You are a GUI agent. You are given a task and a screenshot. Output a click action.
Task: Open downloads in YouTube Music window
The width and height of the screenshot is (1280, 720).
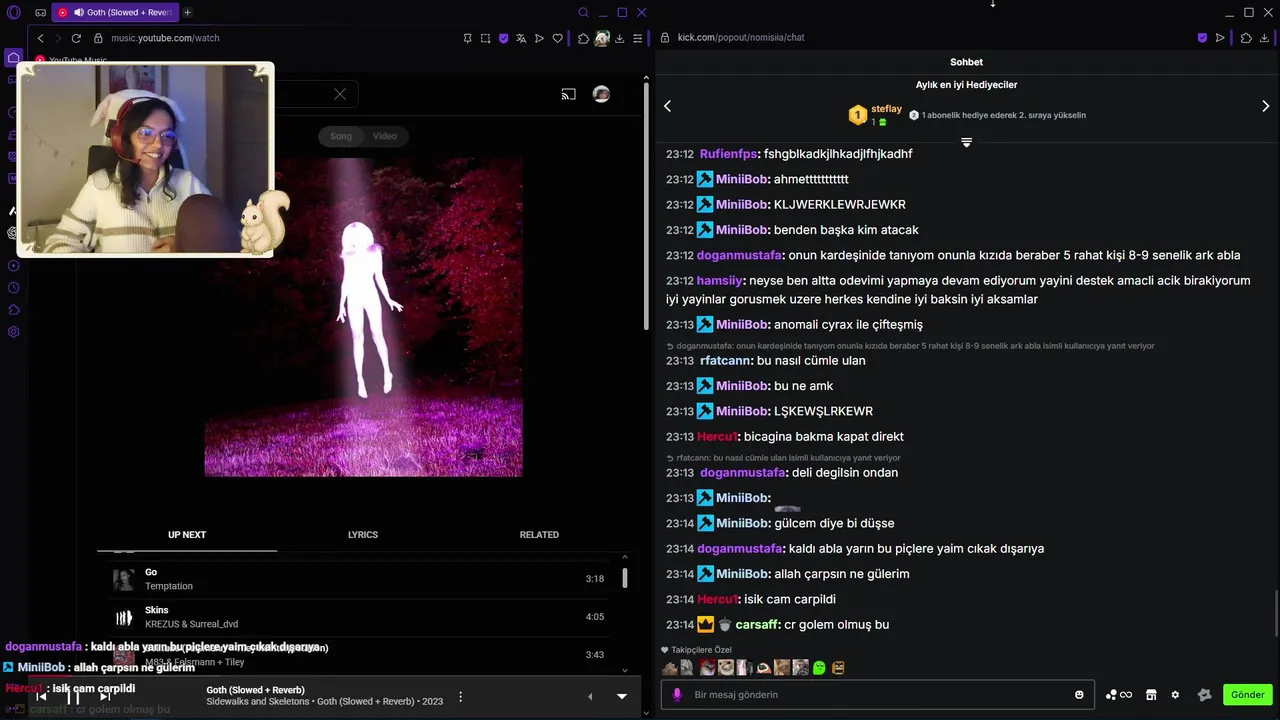click(620, 38)
